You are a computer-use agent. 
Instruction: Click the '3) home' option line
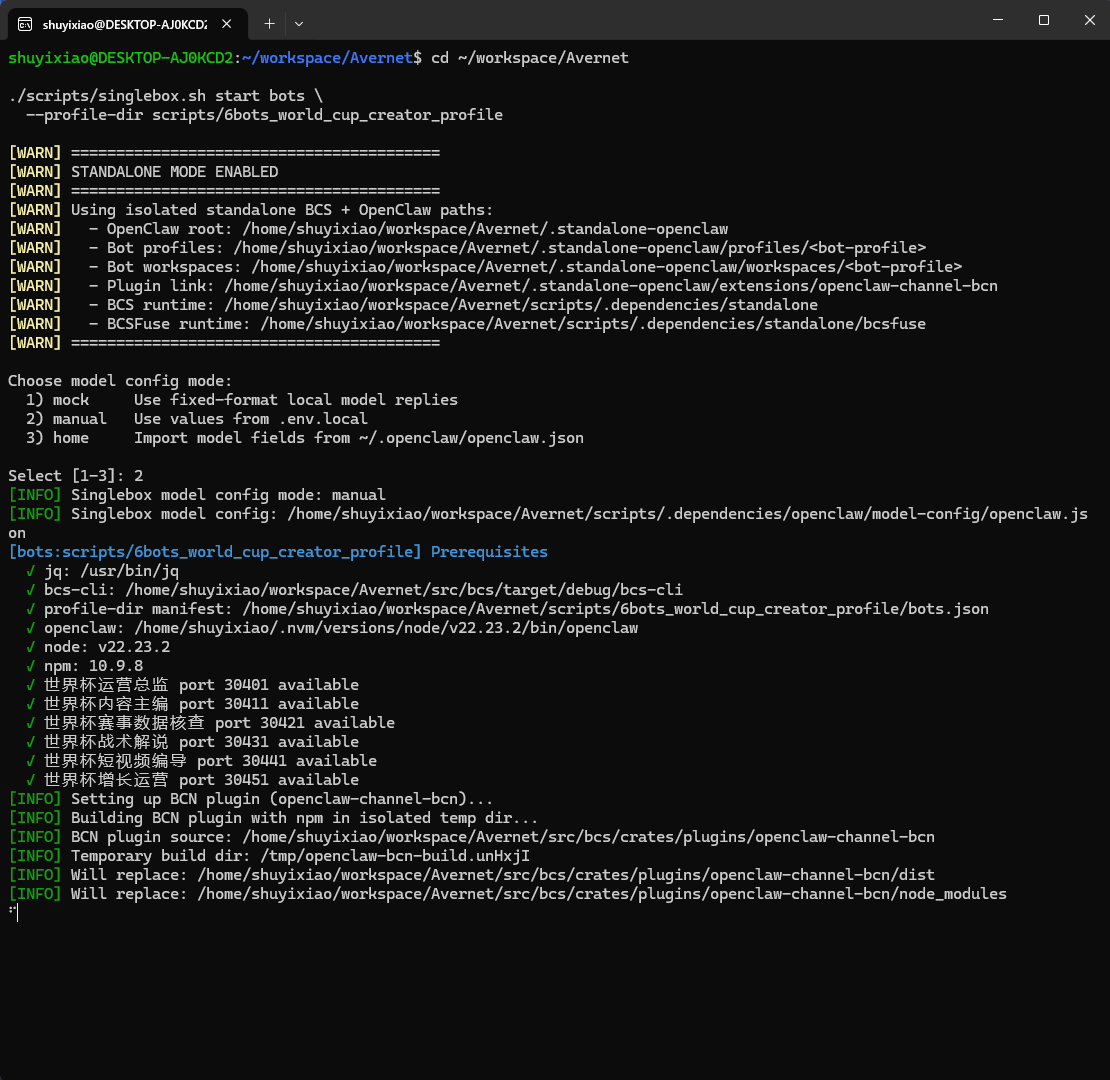304,438
